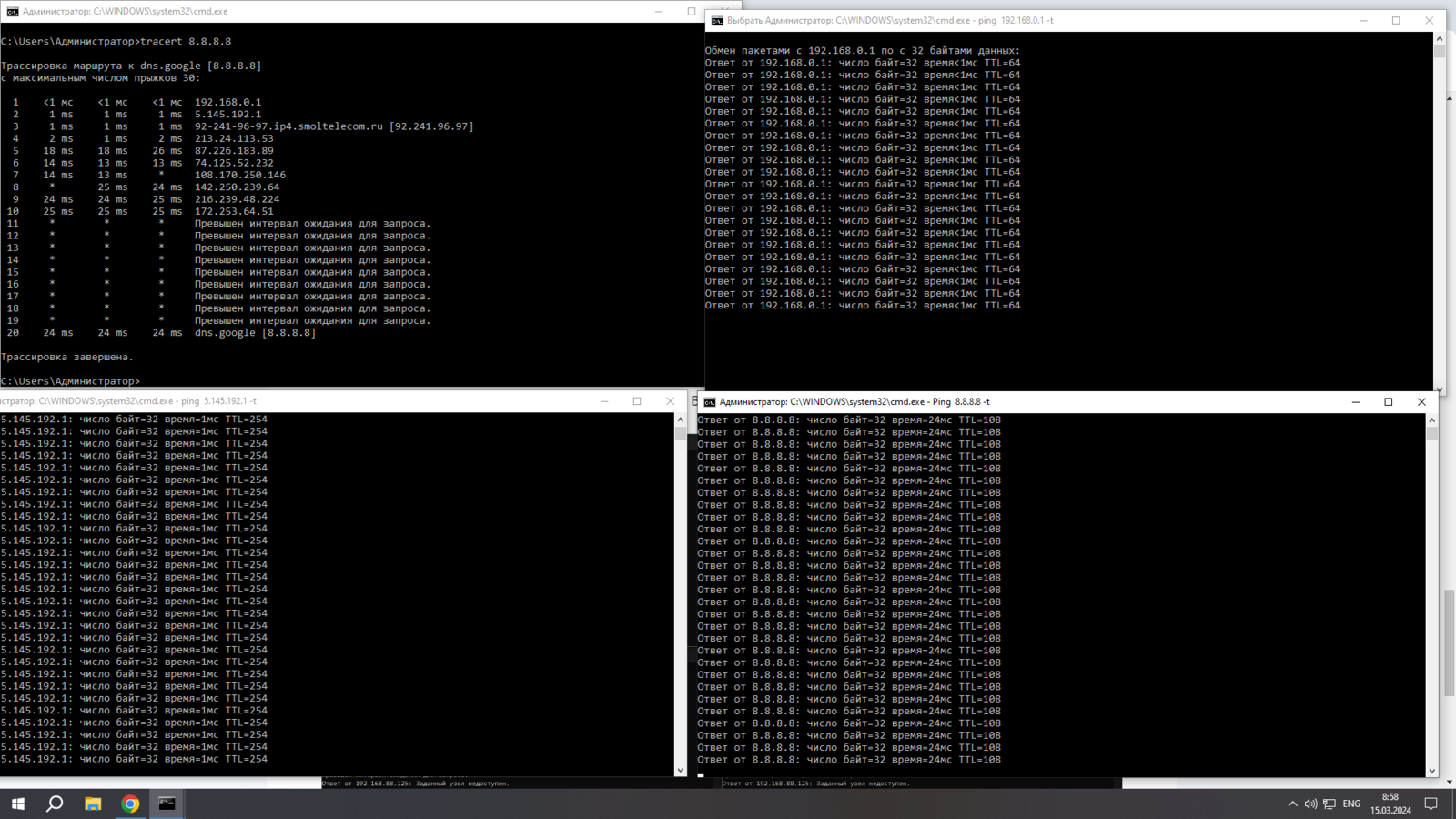Click tracert hop 1 address 192.168.0.1
This screenshot has height=819, width=1456.
coord(227,102)
